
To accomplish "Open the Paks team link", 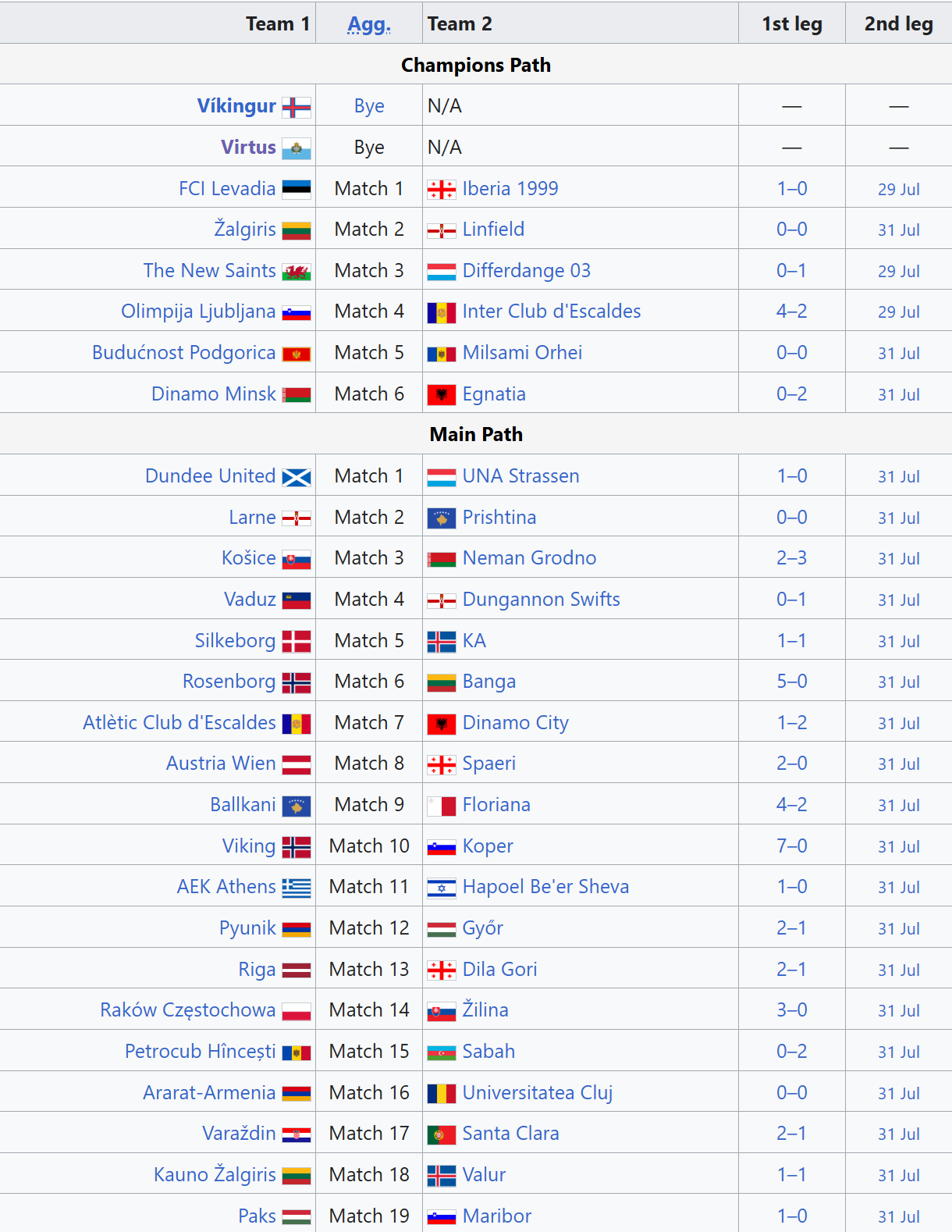I will [x=257, y=1216].
